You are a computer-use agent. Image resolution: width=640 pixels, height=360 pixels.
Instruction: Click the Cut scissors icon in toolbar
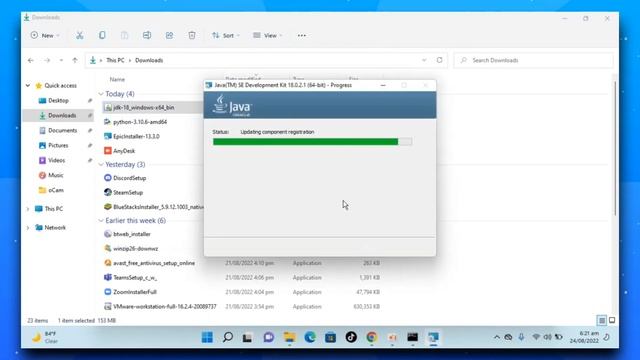point(80,36)
